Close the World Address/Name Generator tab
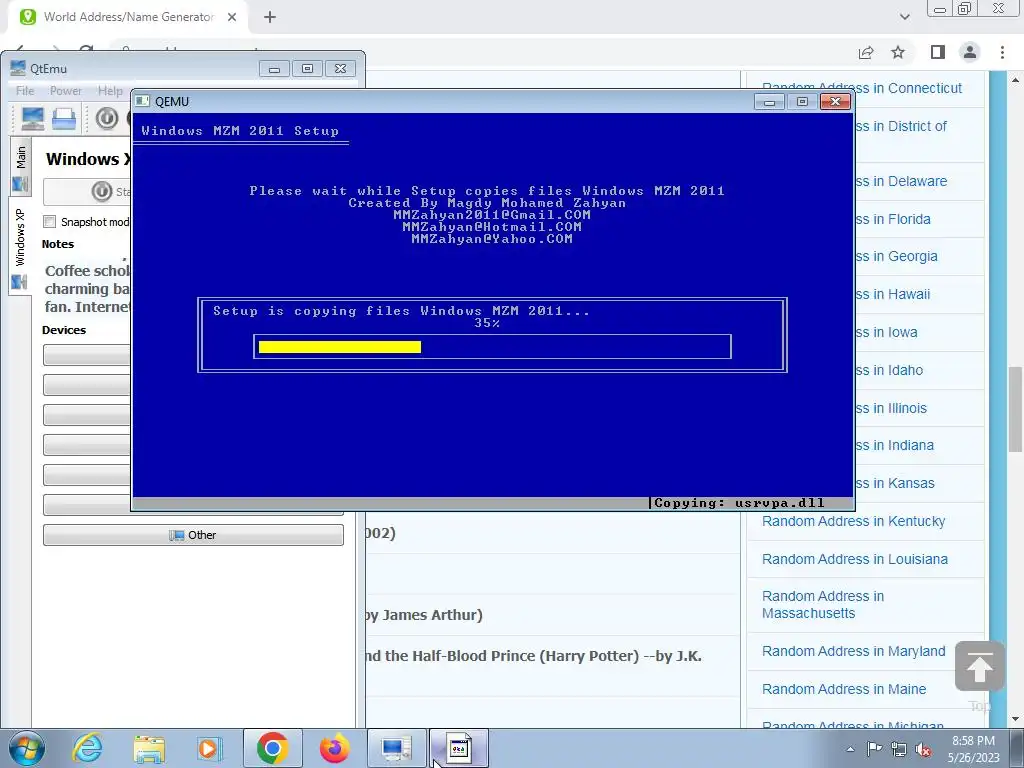Screen dimensions: 1024x768 click(232, 17)
